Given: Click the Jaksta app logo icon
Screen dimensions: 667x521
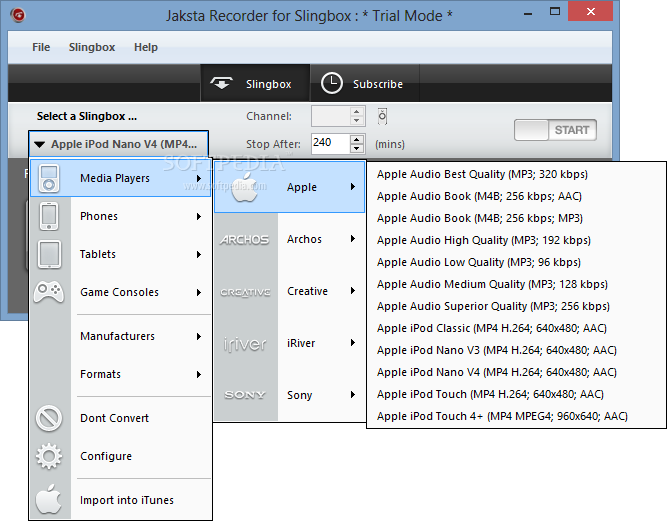Looking at the screenshot, I should point(18,15).
